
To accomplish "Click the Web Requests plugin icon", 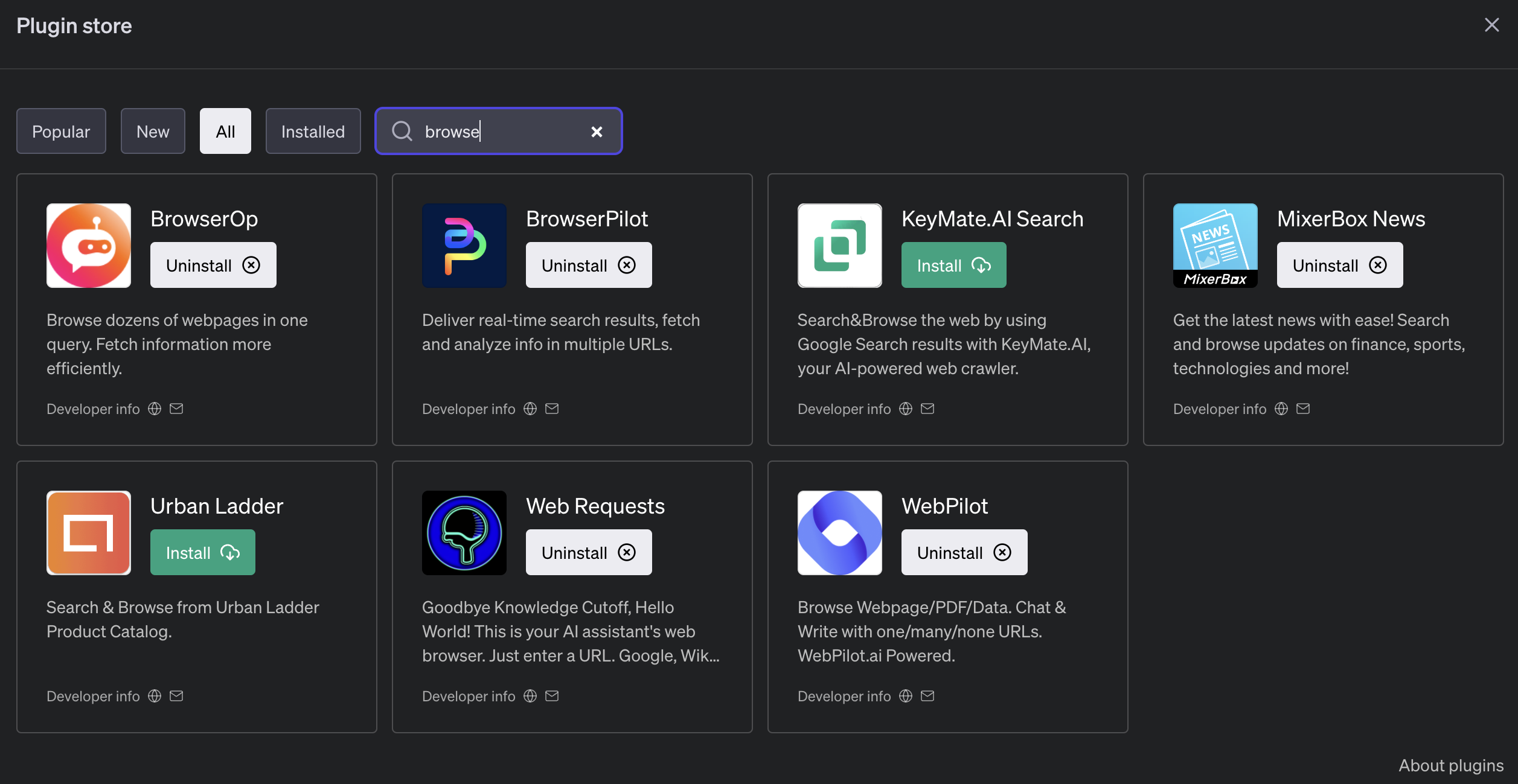I will [463, 532].
